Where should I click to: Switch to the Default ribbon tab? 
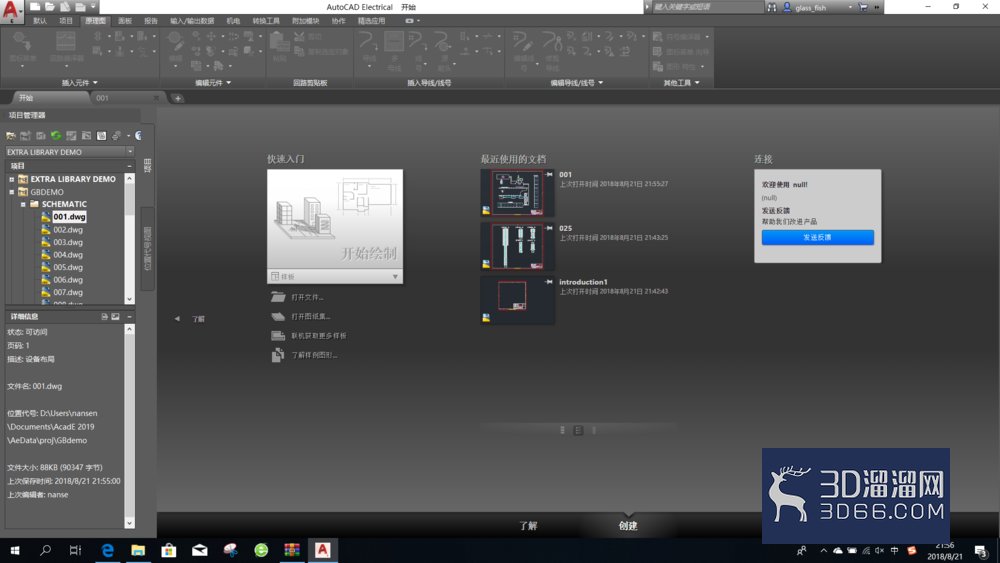tap(40, 20)
